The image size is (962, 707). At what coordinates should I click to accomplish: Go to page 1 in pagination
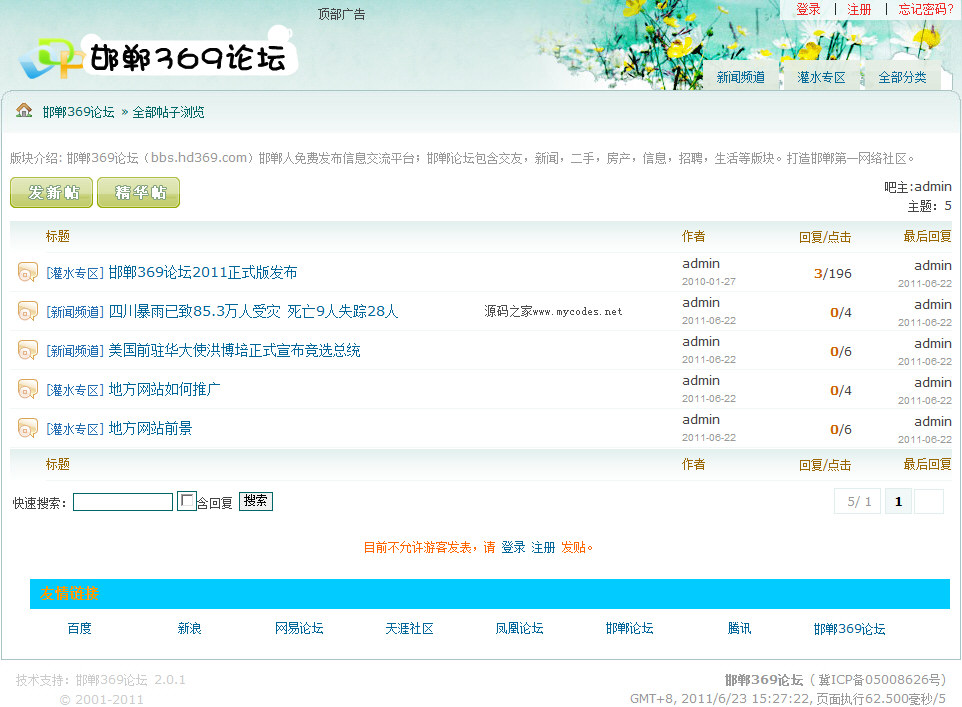pyautogui.click(x=897, y=502)
